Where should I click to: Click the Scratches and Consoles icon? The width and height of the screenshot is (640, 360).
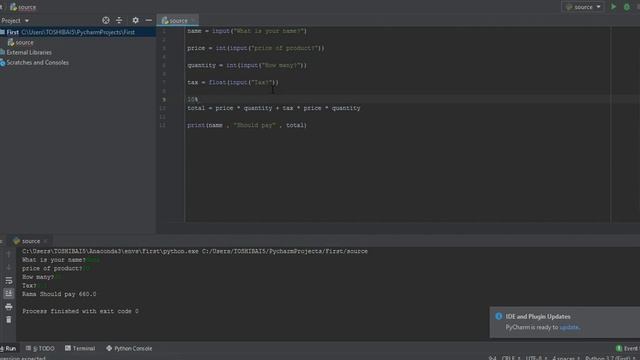(x=2, y=63)
